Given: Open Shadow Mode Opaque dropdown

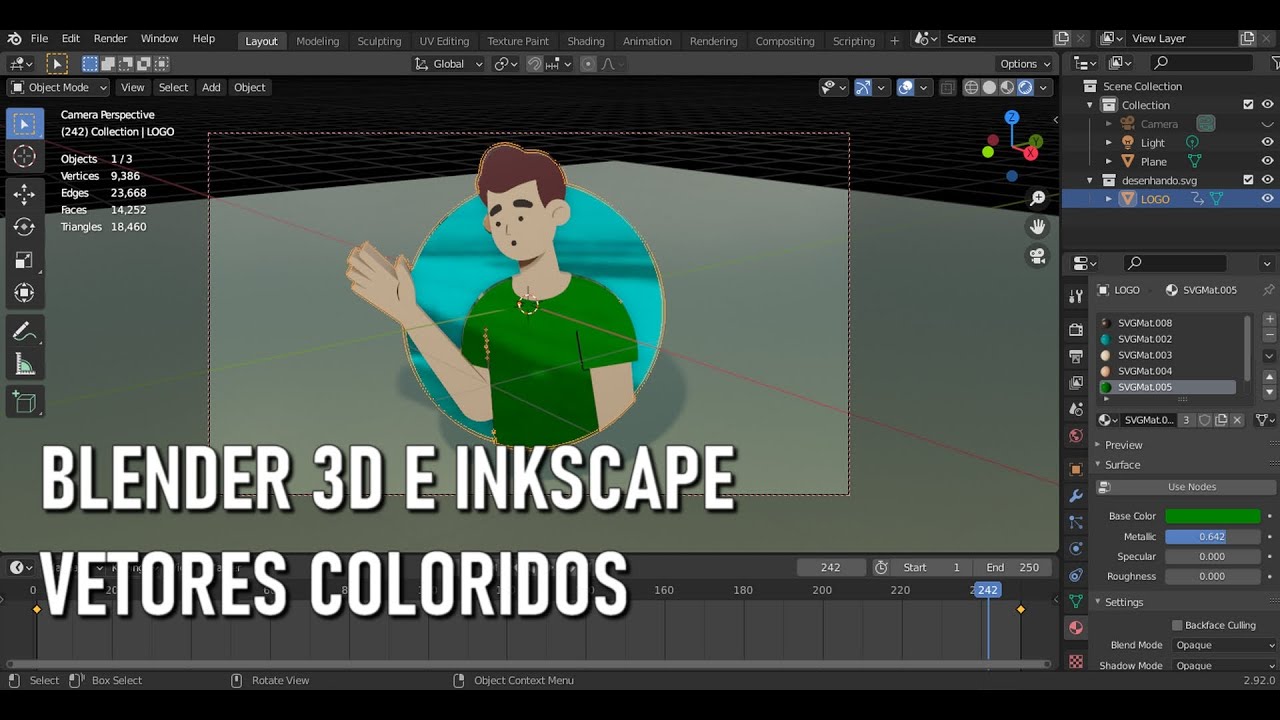Looking at the screenshot, I should pos(1224,665).
